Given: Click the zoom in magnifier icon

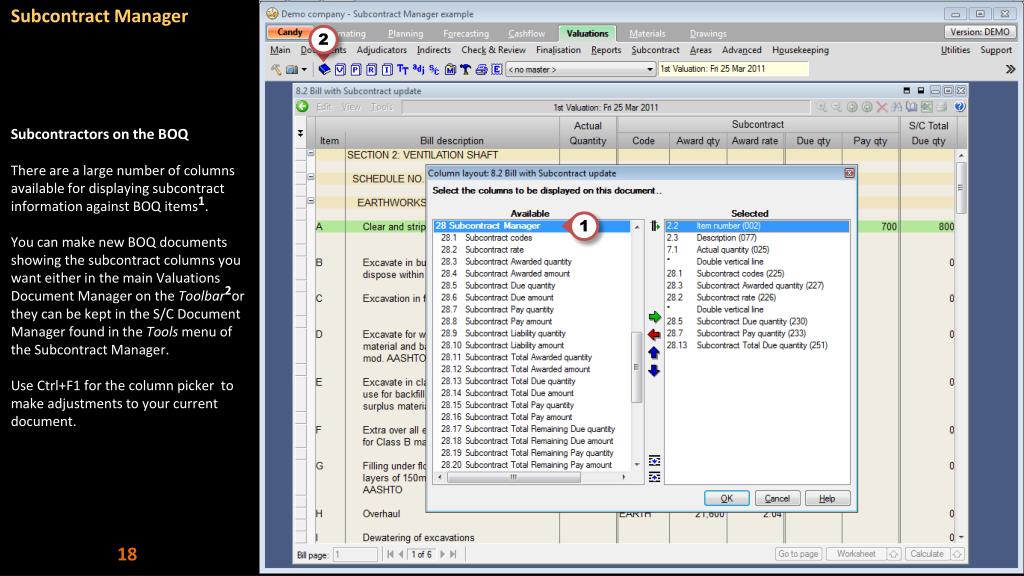Looking at the screenshot, I should click(822, 106).
